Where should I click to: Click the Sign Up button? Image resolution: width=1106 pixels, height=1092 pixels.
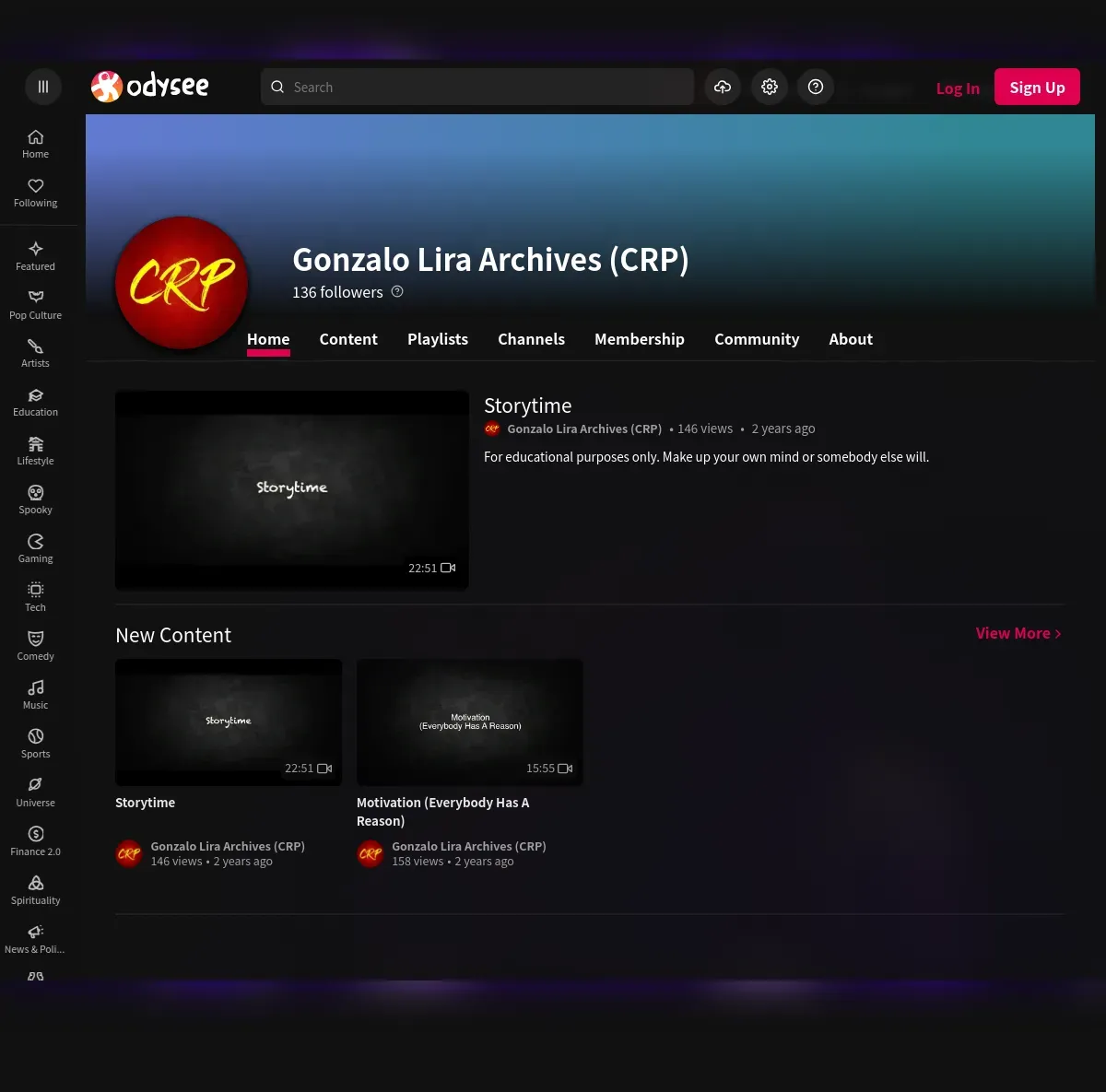[x=1037, y=87]
